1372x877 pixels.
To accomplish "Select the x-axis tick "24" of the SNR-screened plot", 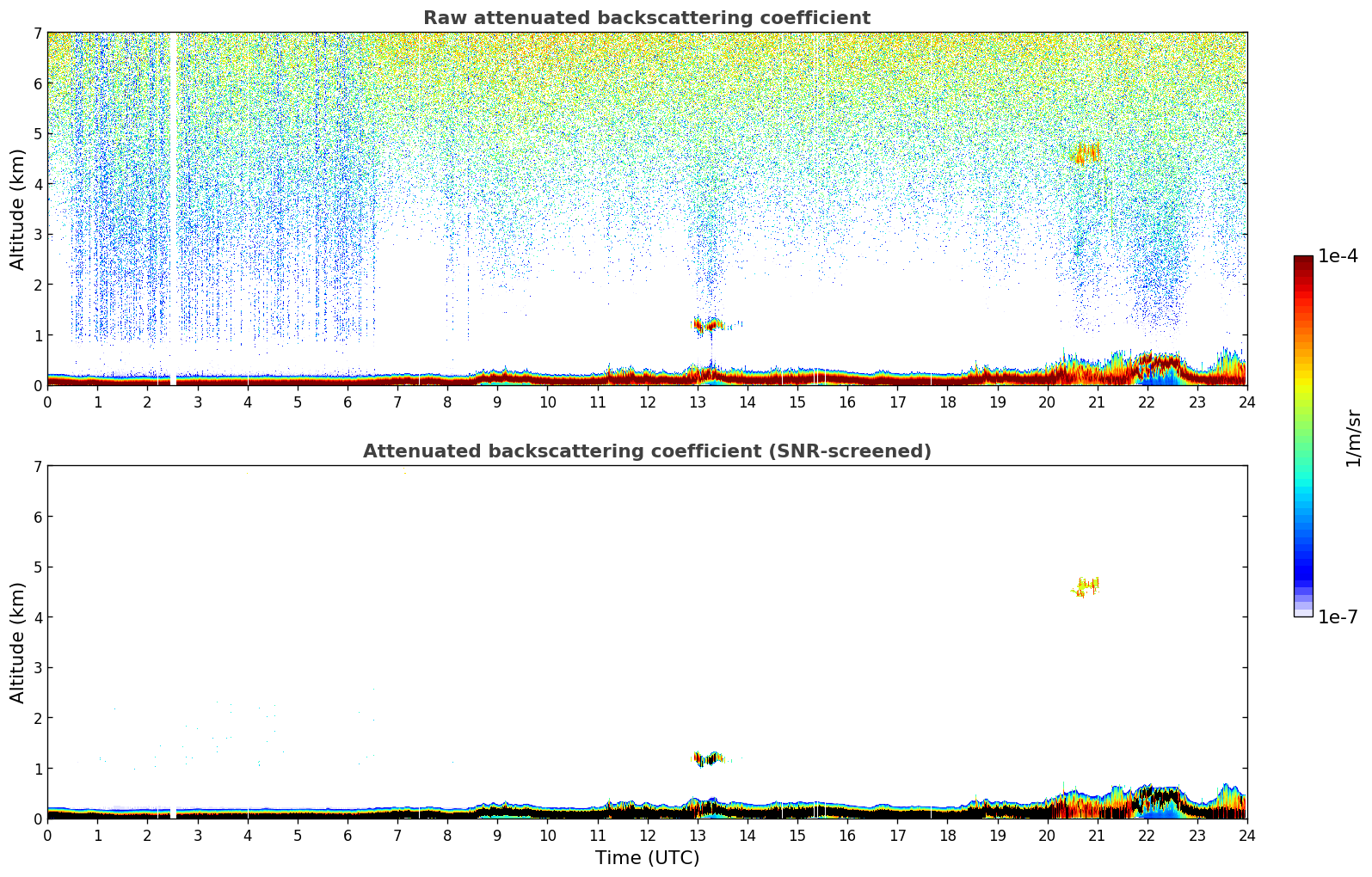I will pos(1246,836).
